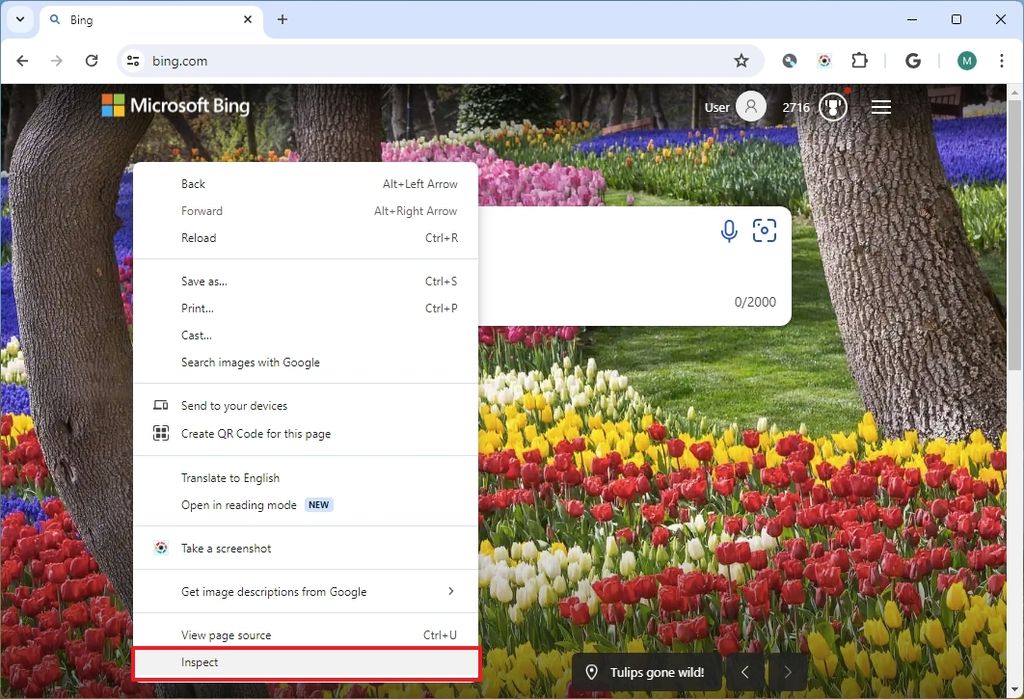Open the browser profile avatar
The image size is (1024, 699).
[966, 60]
